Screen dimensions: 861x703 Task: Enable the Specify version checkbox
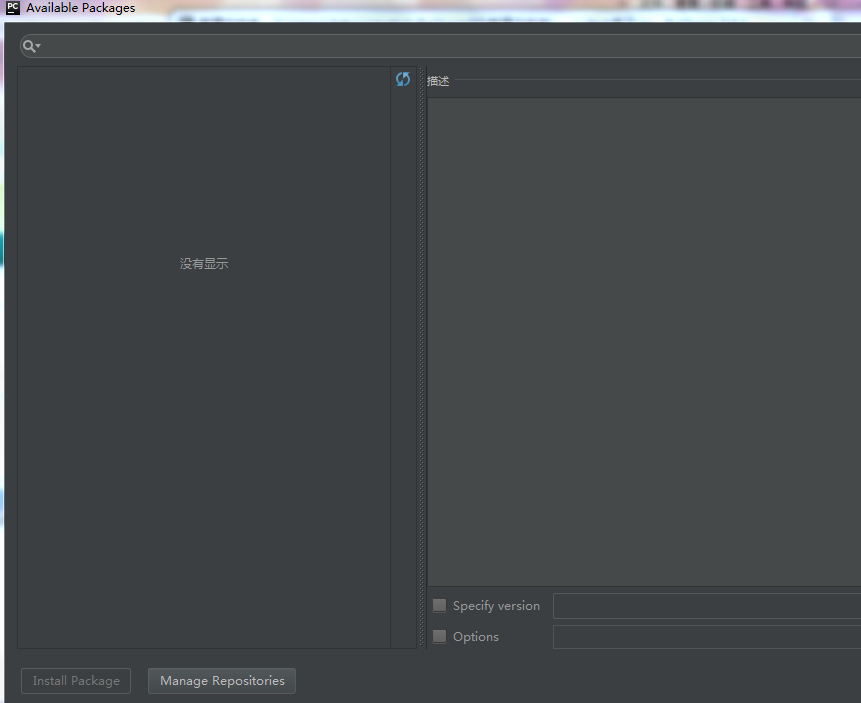coord(439,606)
